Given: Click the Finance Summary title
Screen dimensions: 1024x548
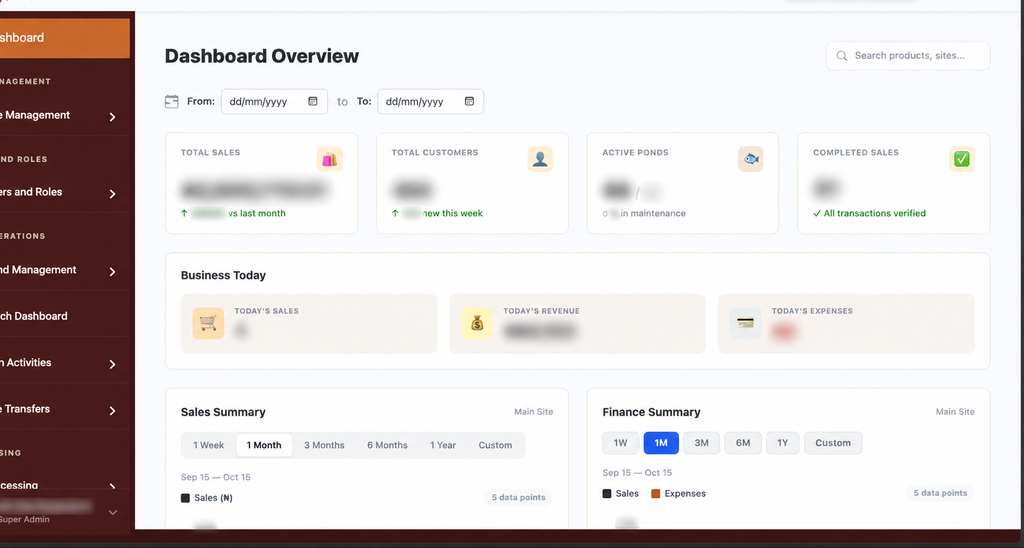Looking at the screenshot, I should click(651, 412).
